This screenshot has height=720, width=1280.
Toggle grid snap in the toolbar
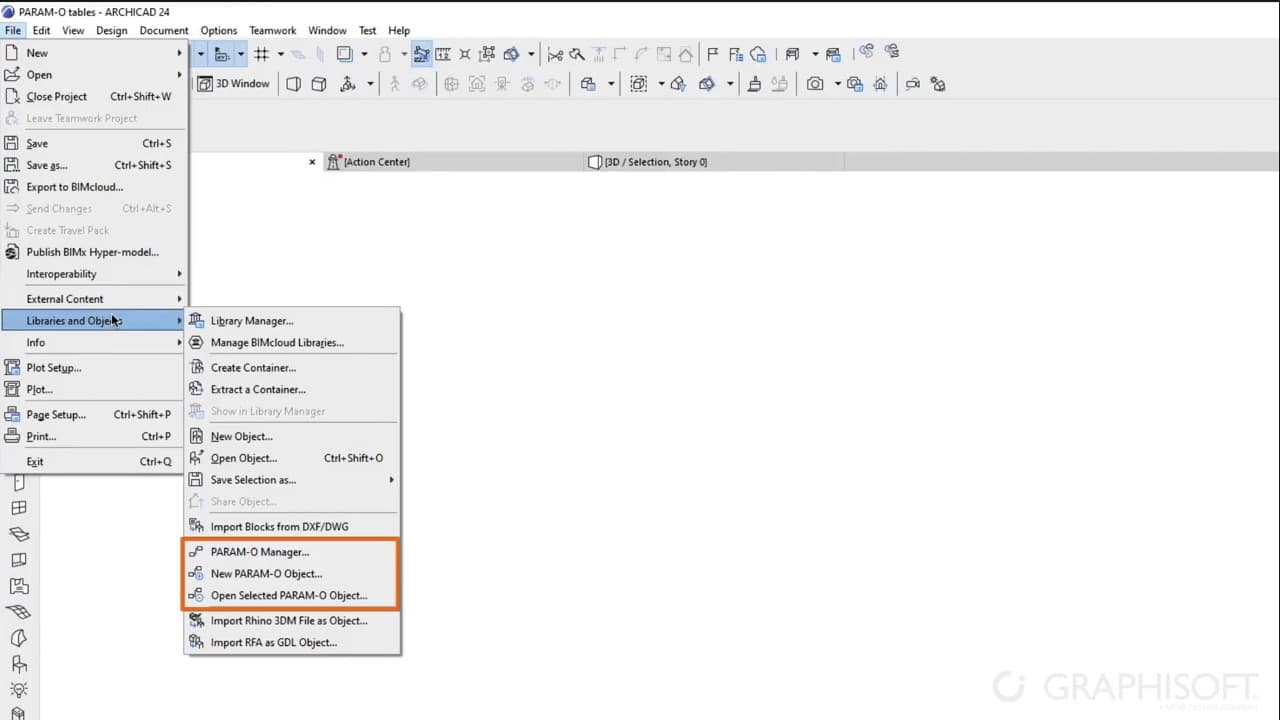click(262, 54)
